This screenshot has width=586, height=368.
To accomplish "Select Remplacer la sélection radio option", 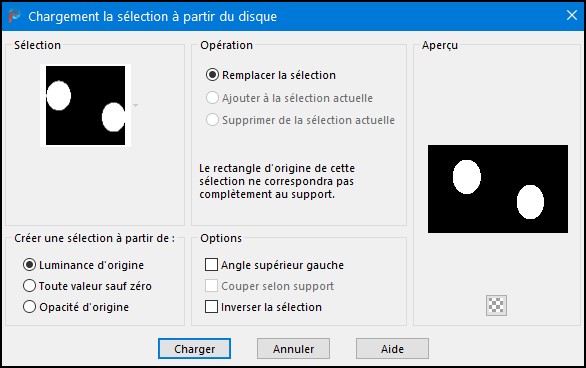I will (x=212, y=75).
